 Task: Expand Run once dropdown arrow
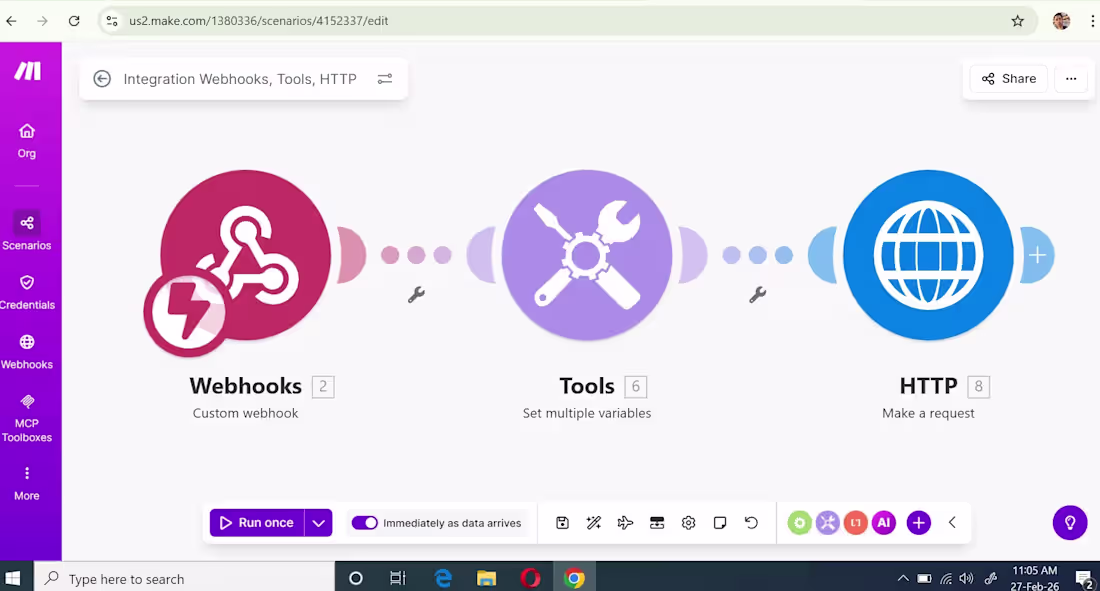coord(318,522)
